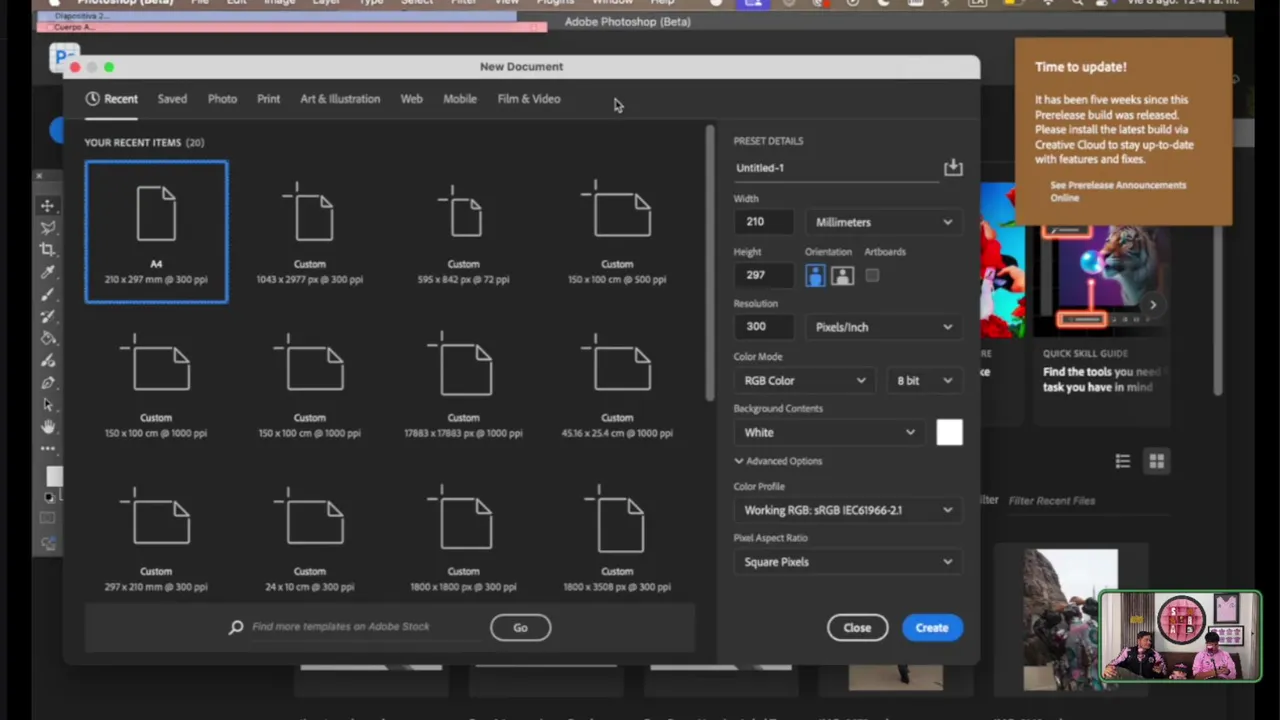
Task: Click the Height field showing 297
Action: pos(764,275)
